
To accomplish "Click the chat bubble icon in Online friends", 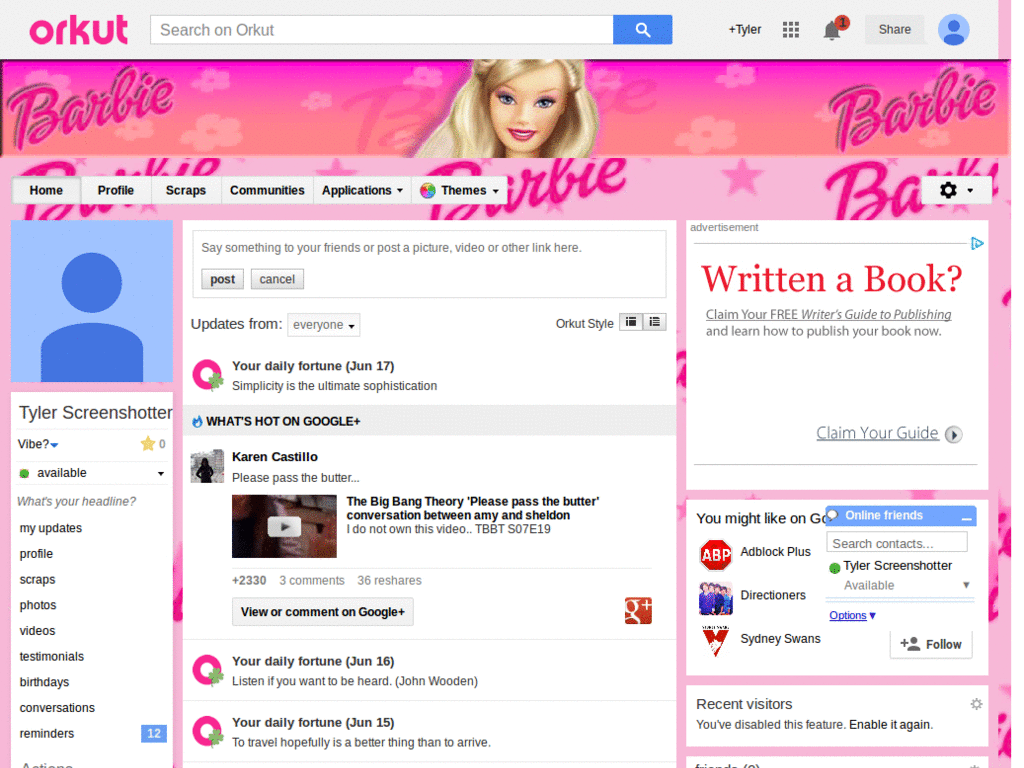I will (x=833, y=515).
